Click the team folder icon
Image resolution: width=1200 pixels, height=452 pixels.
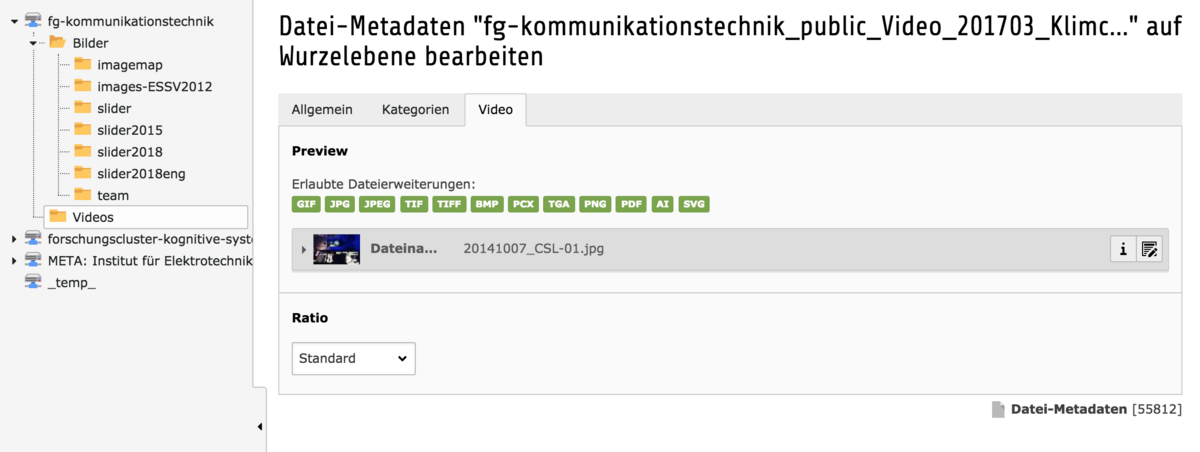click(82, 195)
